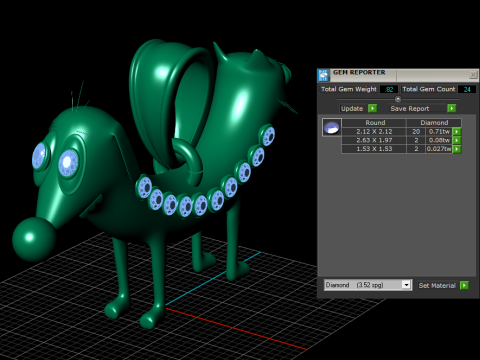Open the Diamond (3.52 spg) material dropdown

[x=406, y=285]
